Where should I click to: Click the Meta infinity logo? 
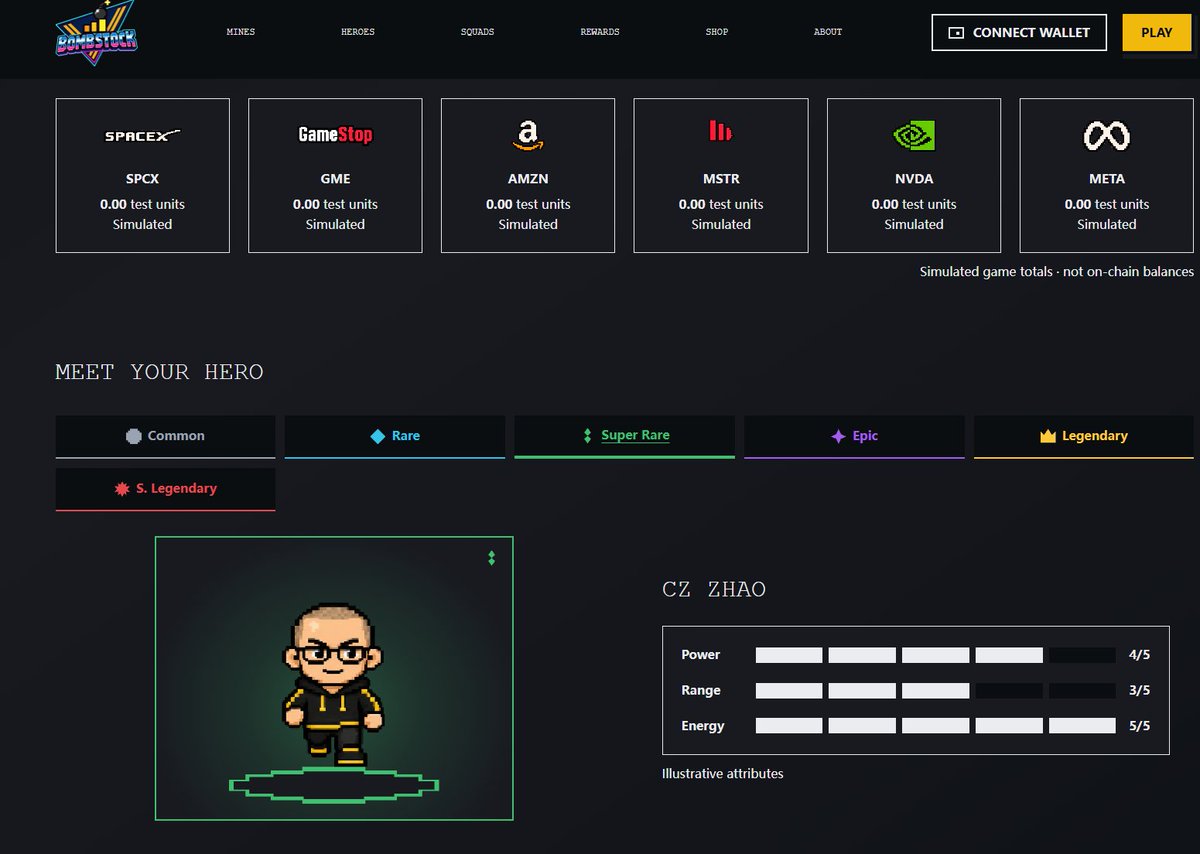point(1107,135)
